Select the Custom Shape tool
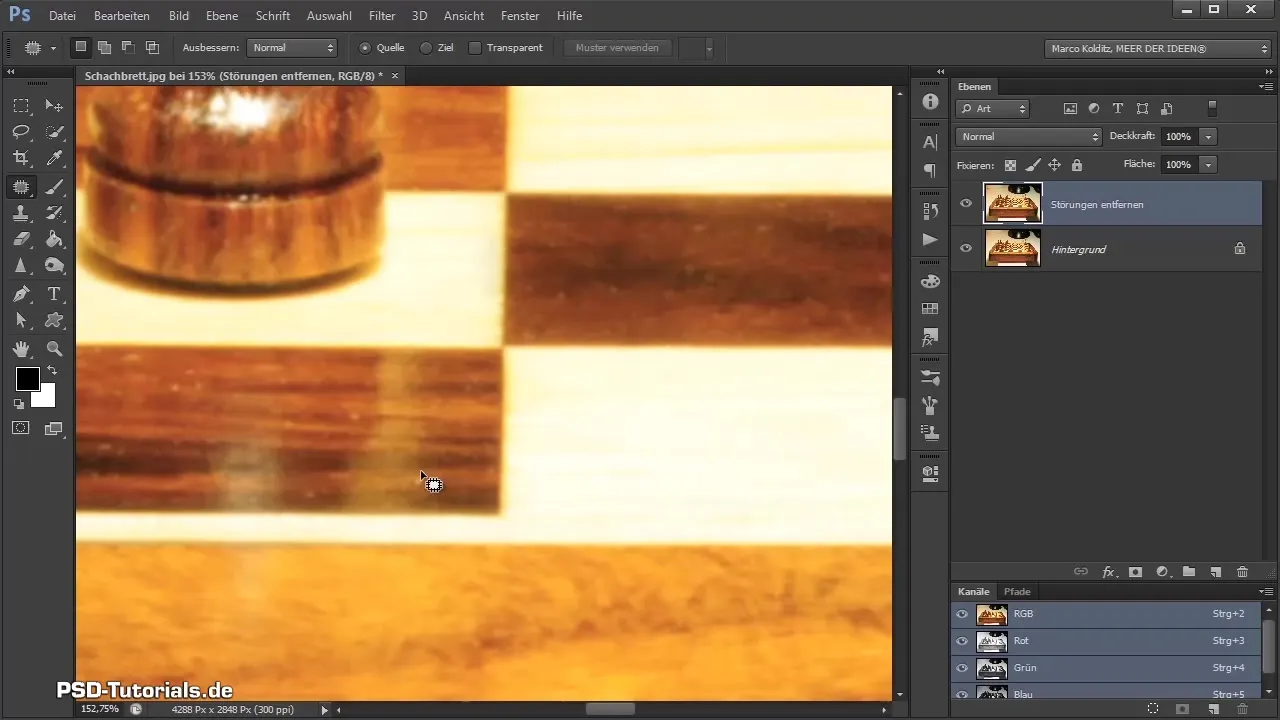This screenshot has height=720, width=1280. click(x=55, y=321)
